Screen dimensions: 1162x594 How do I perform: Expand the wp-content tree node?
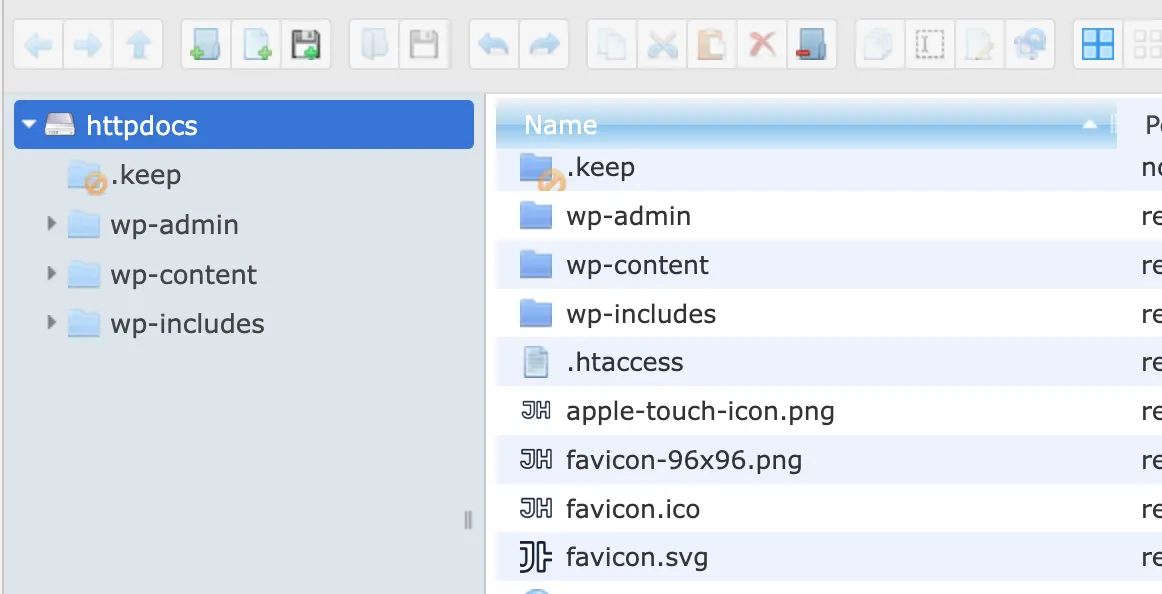click(x=52, y=274)
